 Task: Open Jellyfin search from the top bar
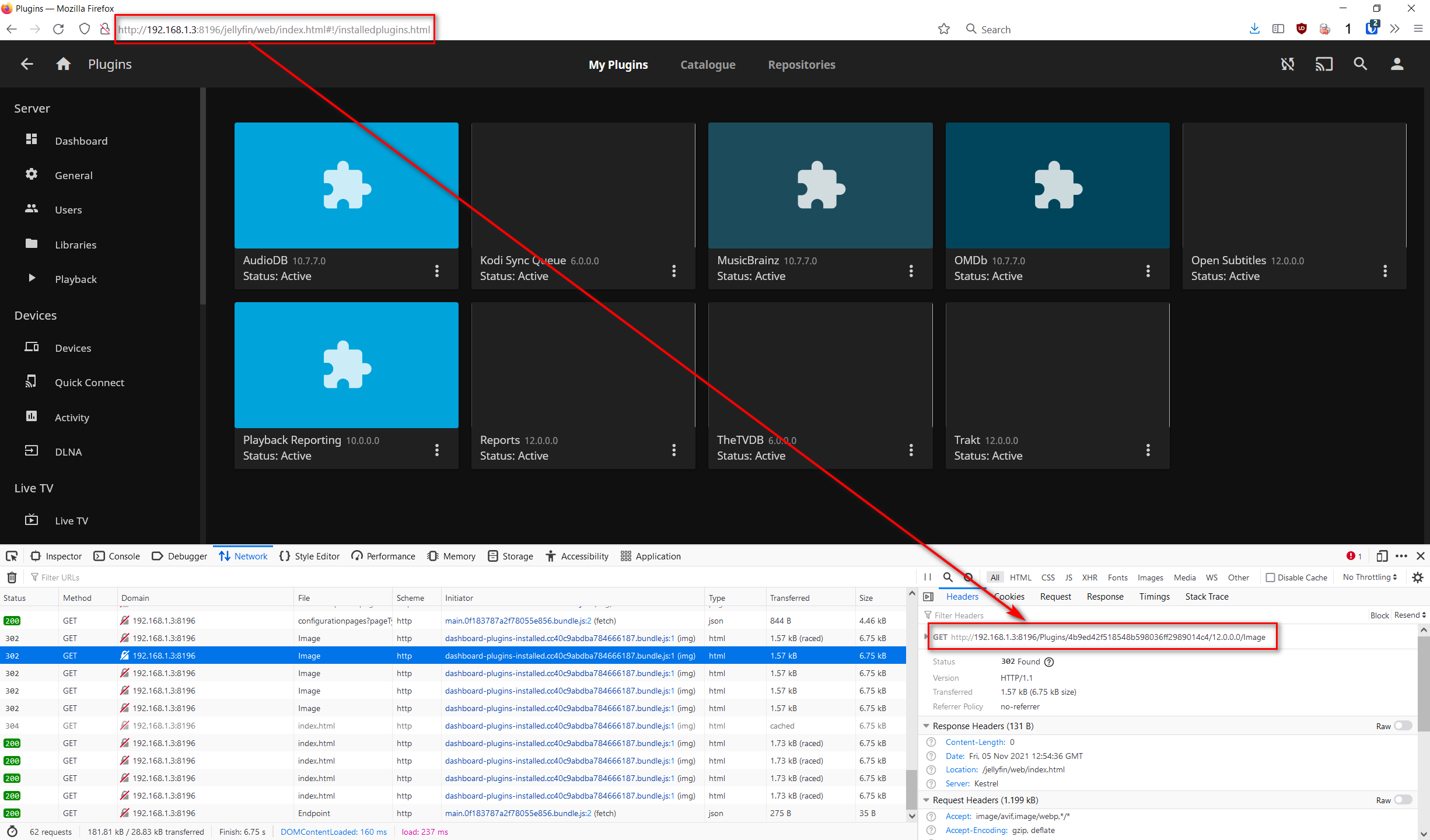[1360, 64]
